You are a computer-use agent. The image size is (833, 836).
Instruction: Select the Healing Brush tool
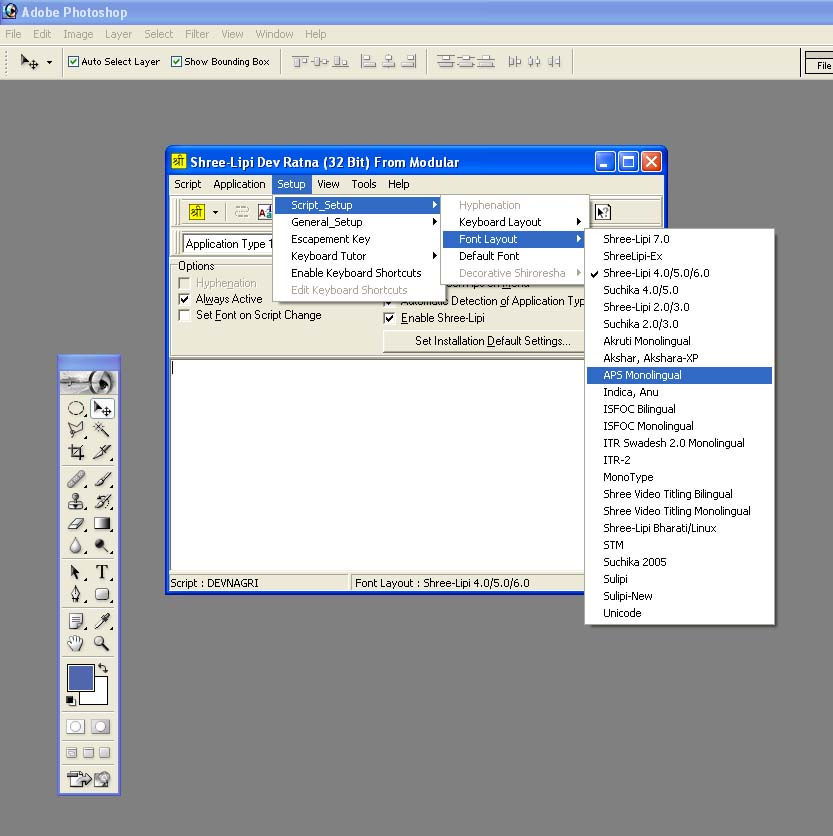(x=76, y=479)
